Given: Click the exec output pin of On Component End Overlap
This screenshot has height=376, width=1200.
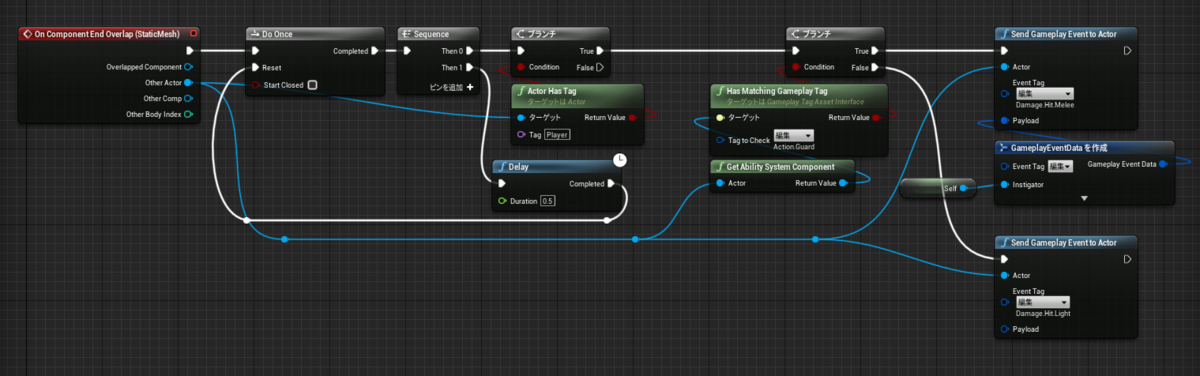Looking at the screenshot, I should [189, 51].
